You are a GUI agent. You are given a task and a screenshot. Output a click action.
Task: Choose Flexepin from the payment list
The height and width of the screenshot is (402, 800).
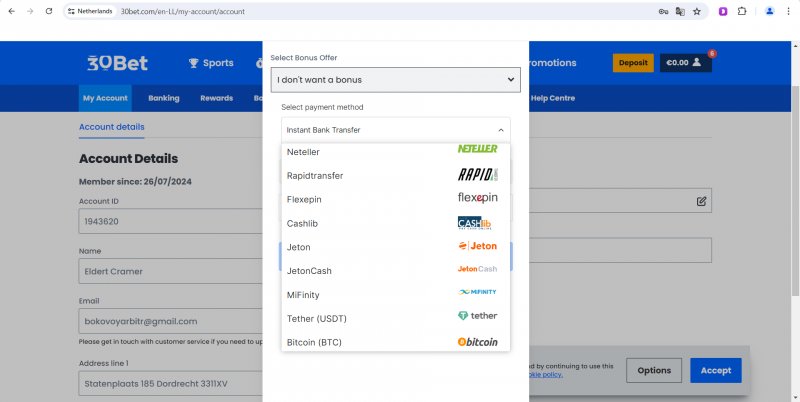395,199
